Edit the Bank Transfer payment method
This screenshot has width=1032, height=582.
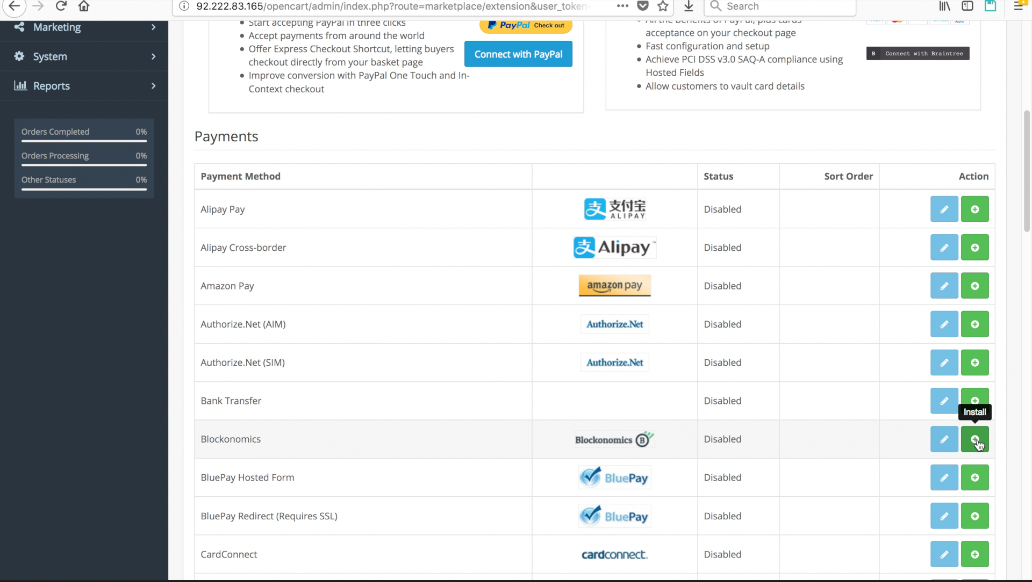944,401
